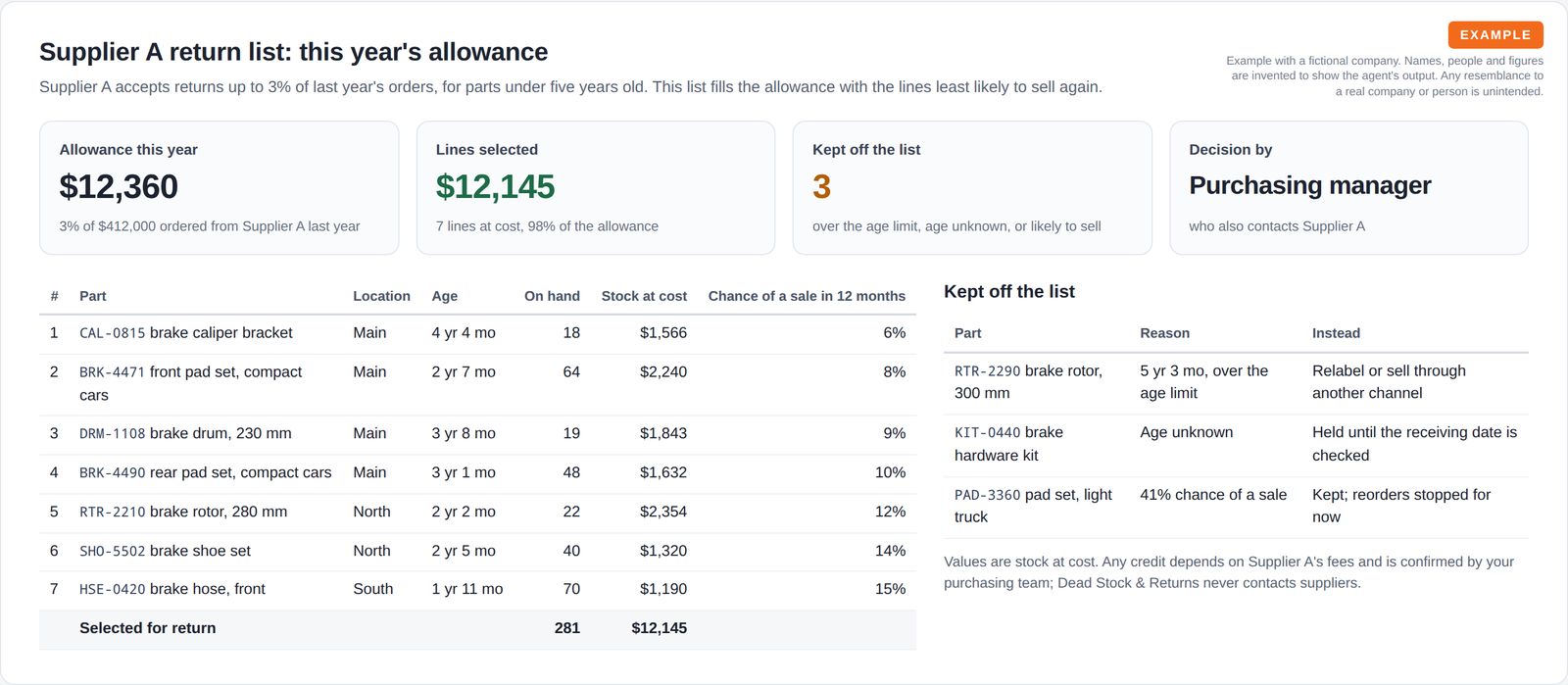Click the SHO-5502 brake shoe set part
This screenshot has width=1568, height=685.
point(165,551)
